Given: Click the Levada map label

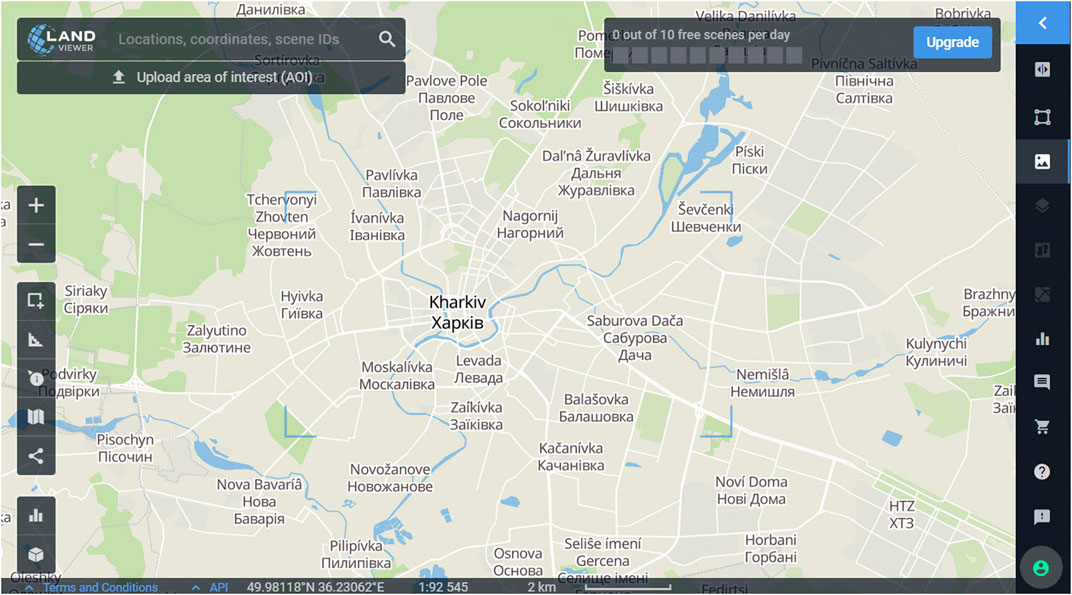Looking at the screenshot, I should pyautogui.click(x=479, y=369).
